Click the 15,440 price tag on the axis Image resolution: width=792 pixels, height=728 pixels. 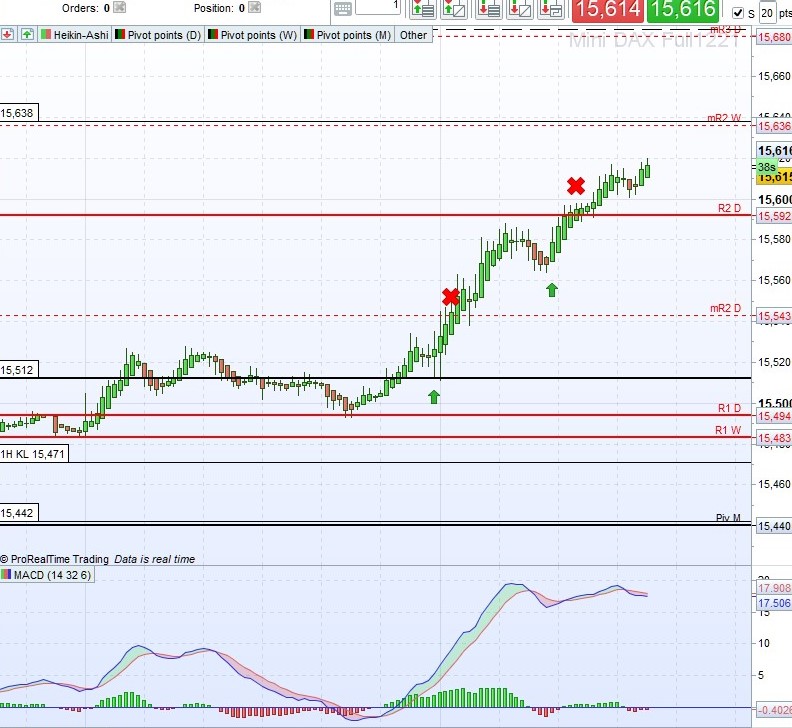[774, 526]
